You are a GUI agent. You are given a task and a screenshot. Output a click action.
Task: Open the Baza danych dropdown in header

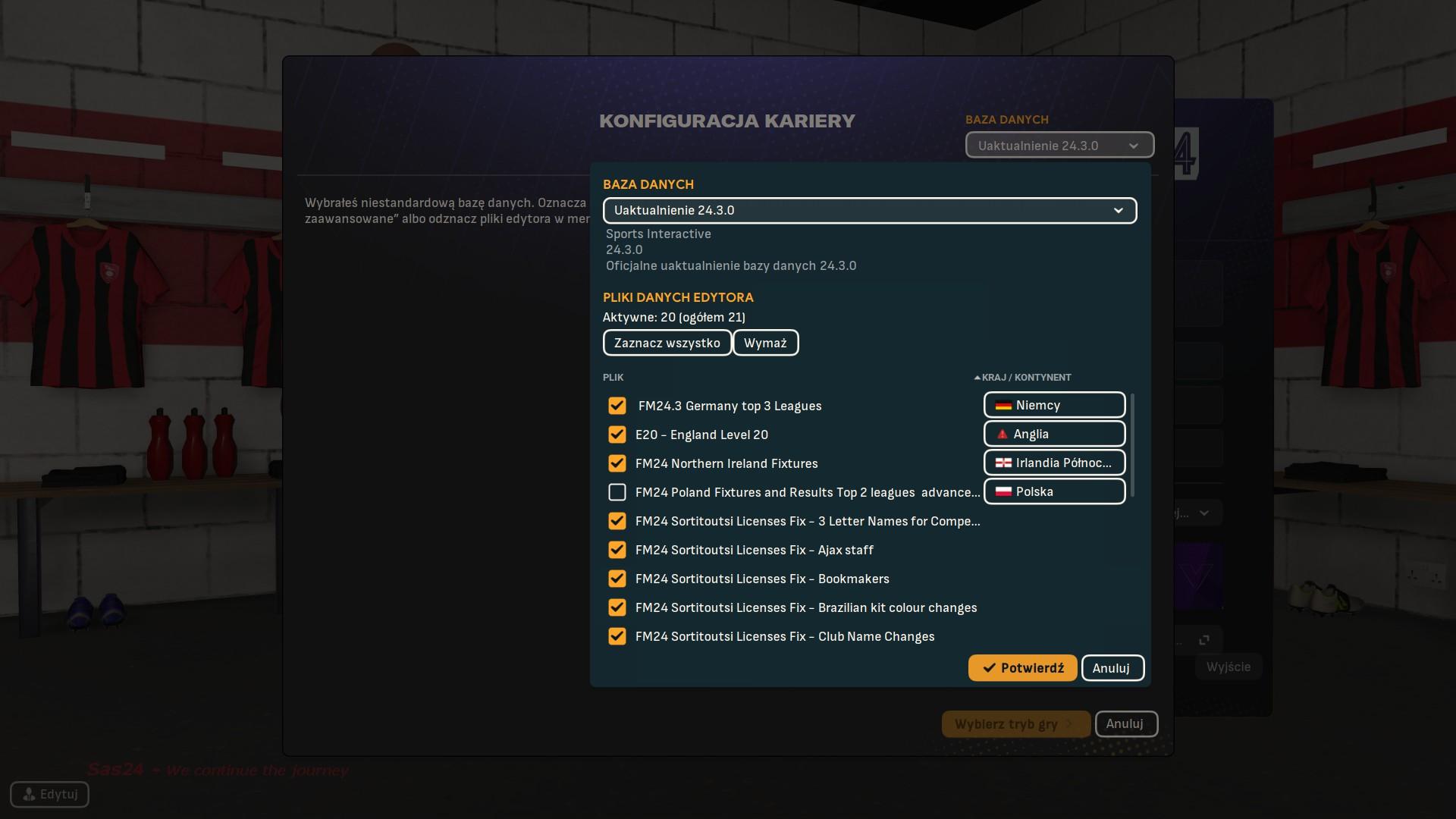(x=1059, y=146)
